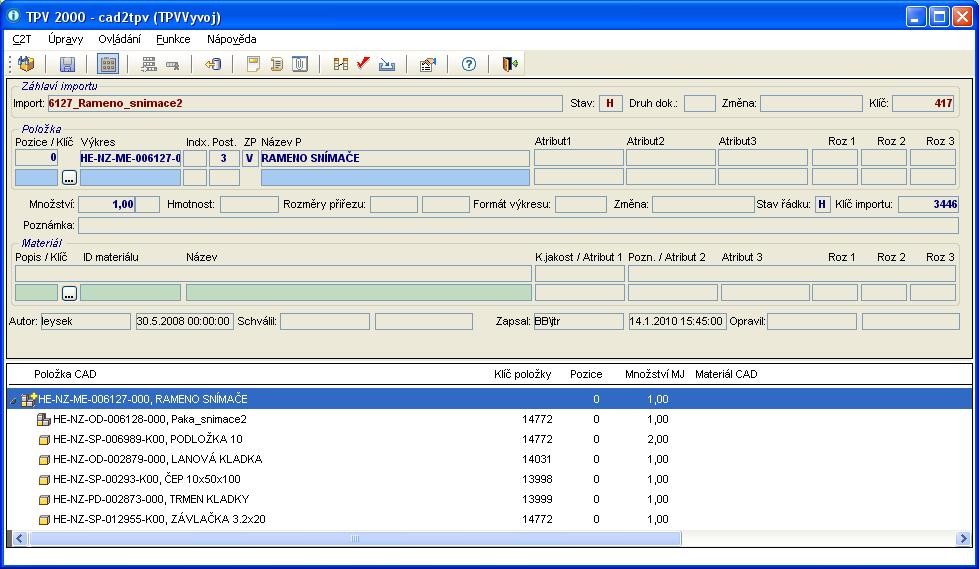
Task: Click the import package box icon
Action: (x=26, y=64)
